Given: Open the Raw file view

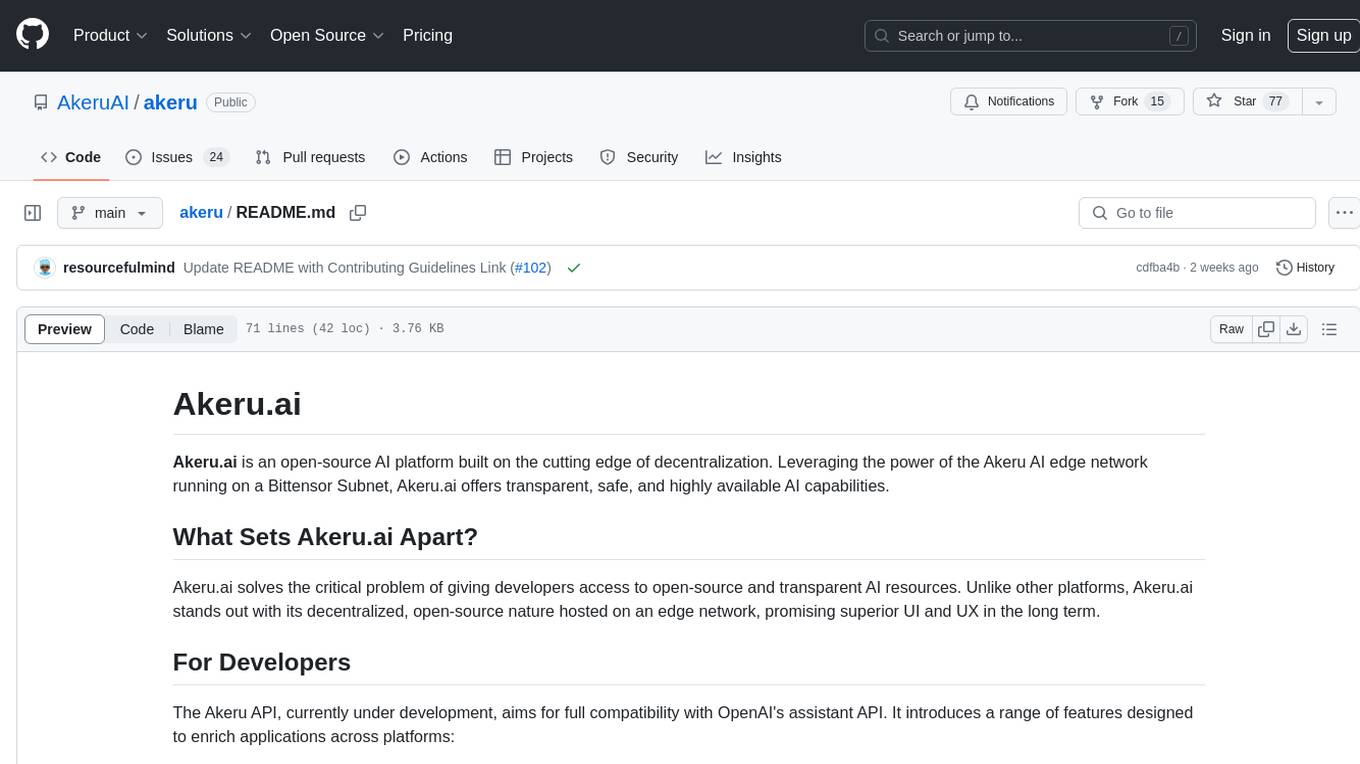Looking at the screenshot, I should [1231, 329].
